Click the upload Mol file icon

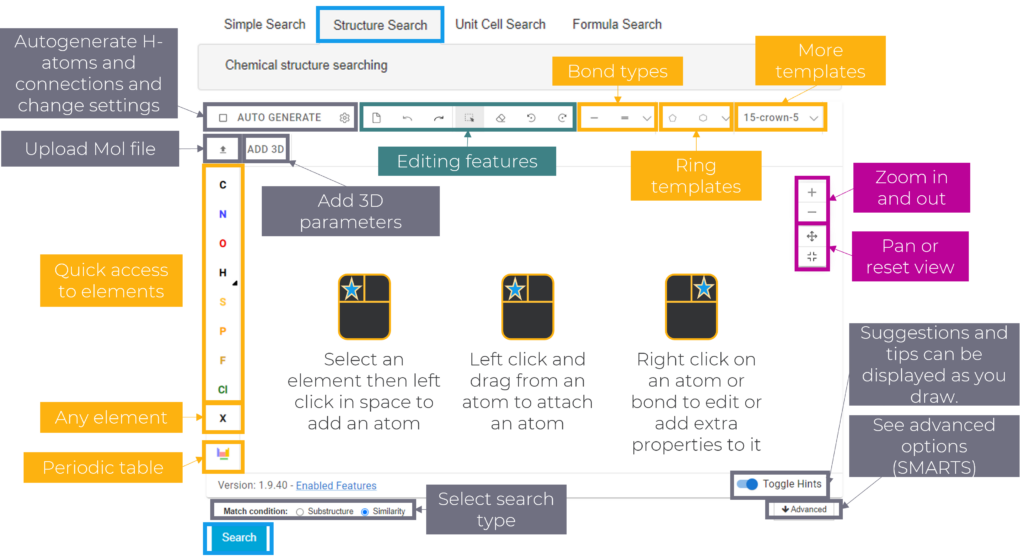point(222,149)
